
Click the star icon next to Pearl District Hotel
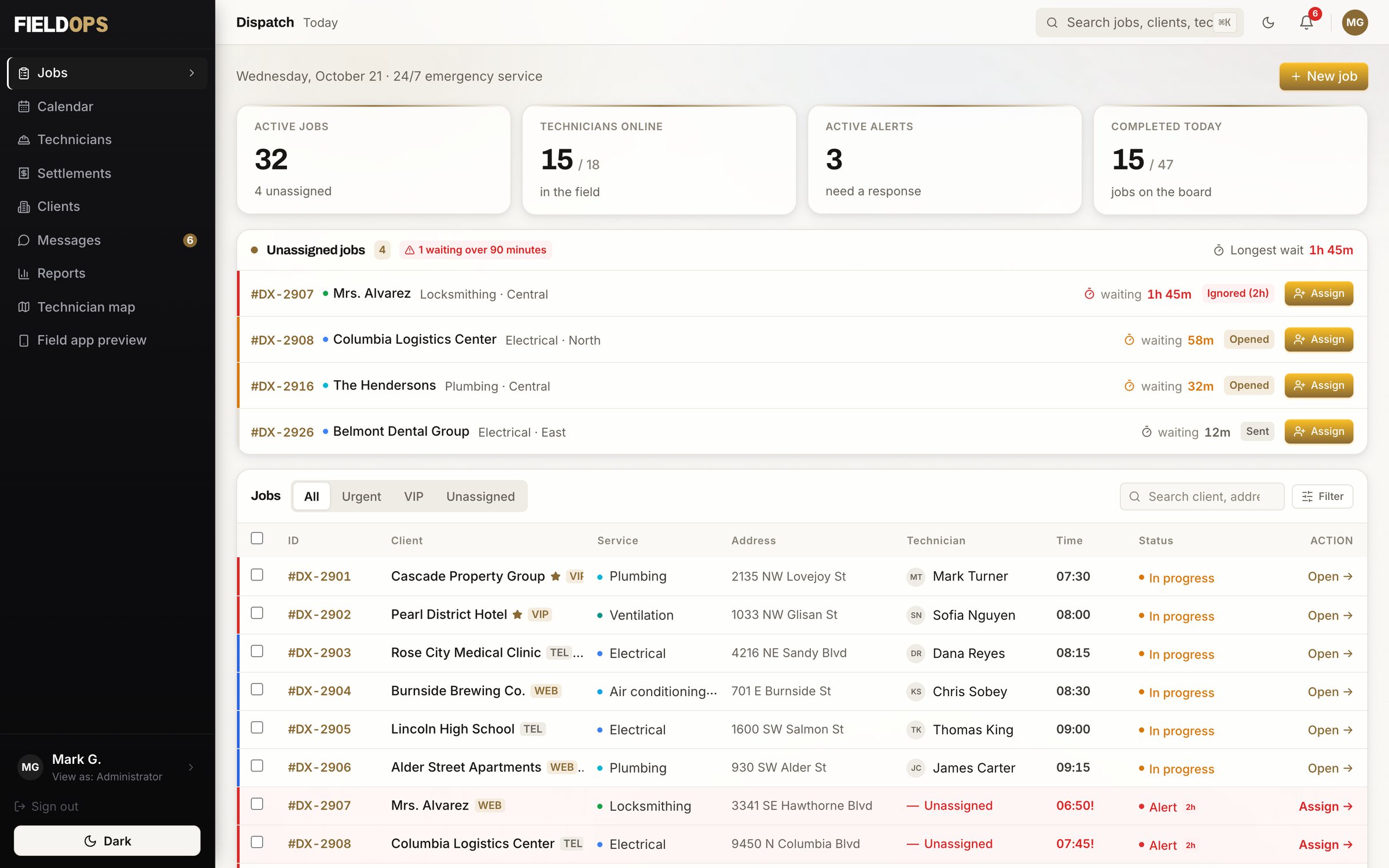click(517, 615)
